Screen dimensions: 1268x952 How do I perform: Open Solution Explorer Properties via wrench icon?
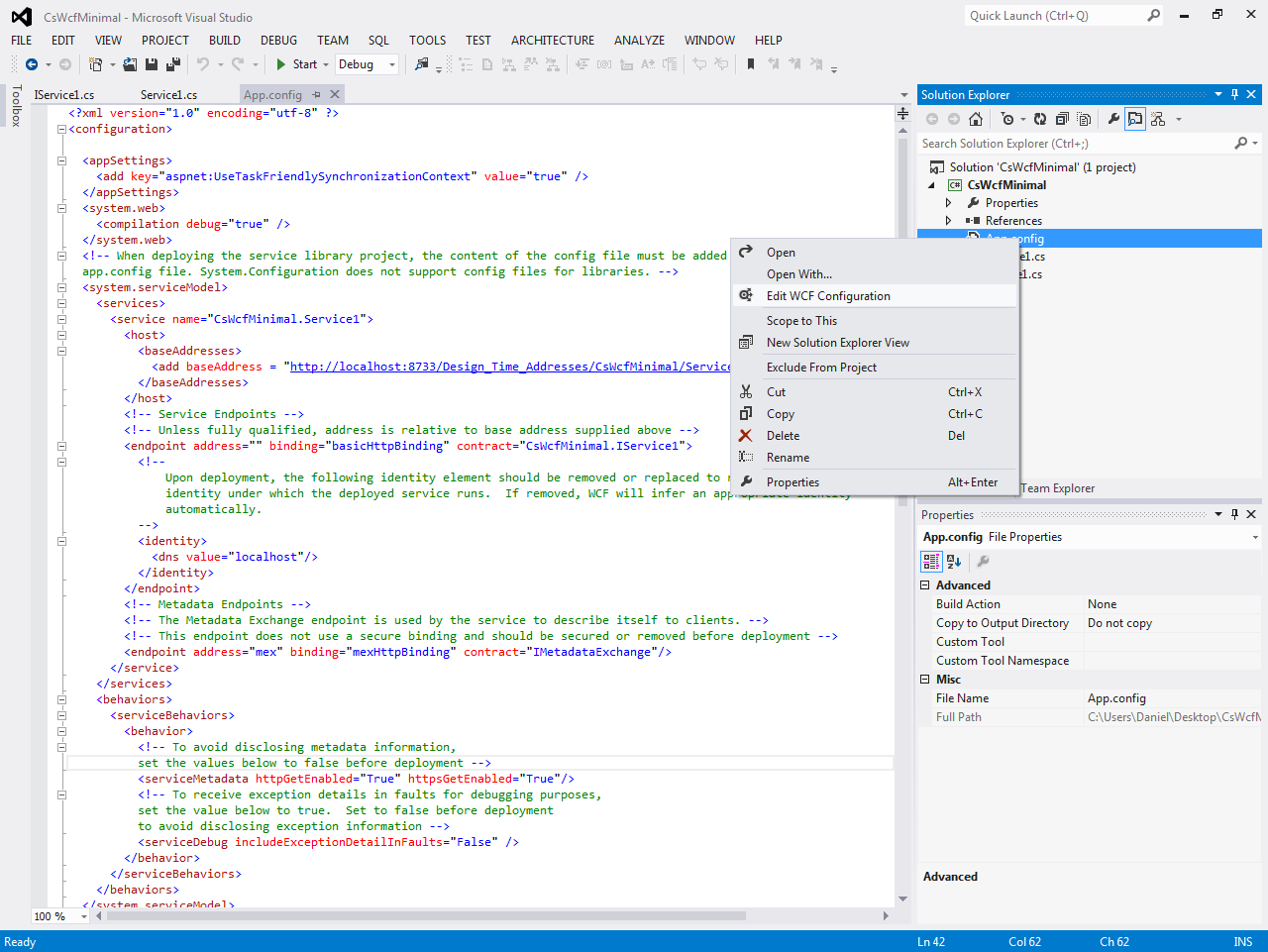click(1113, 119)
